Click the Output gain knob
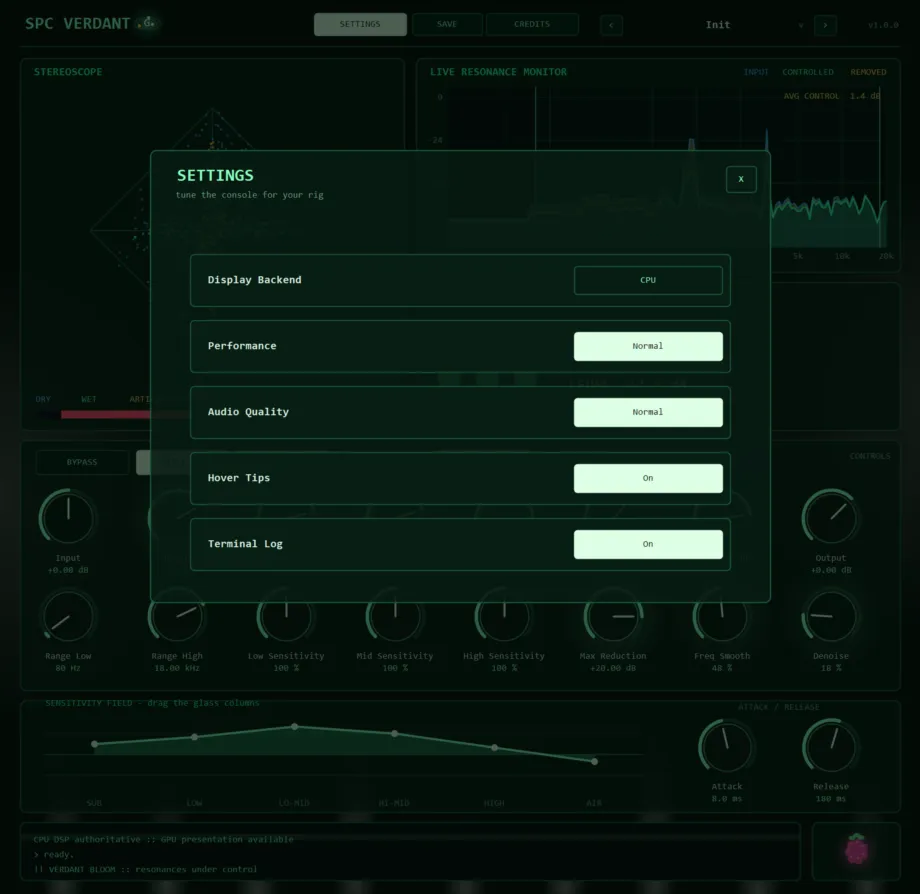Viewport: 920px width, 894px height. (831, 517)
